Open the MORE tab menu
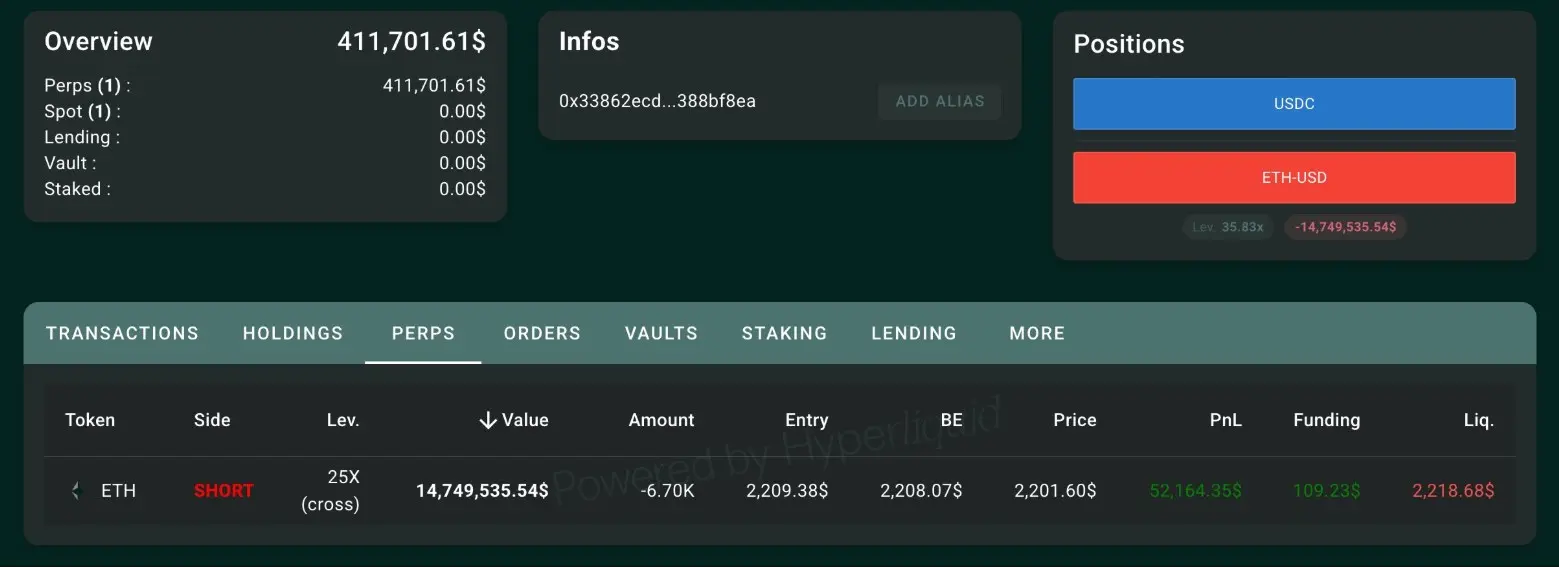This screenshot has height=567, width=1559. point(1037,333)
